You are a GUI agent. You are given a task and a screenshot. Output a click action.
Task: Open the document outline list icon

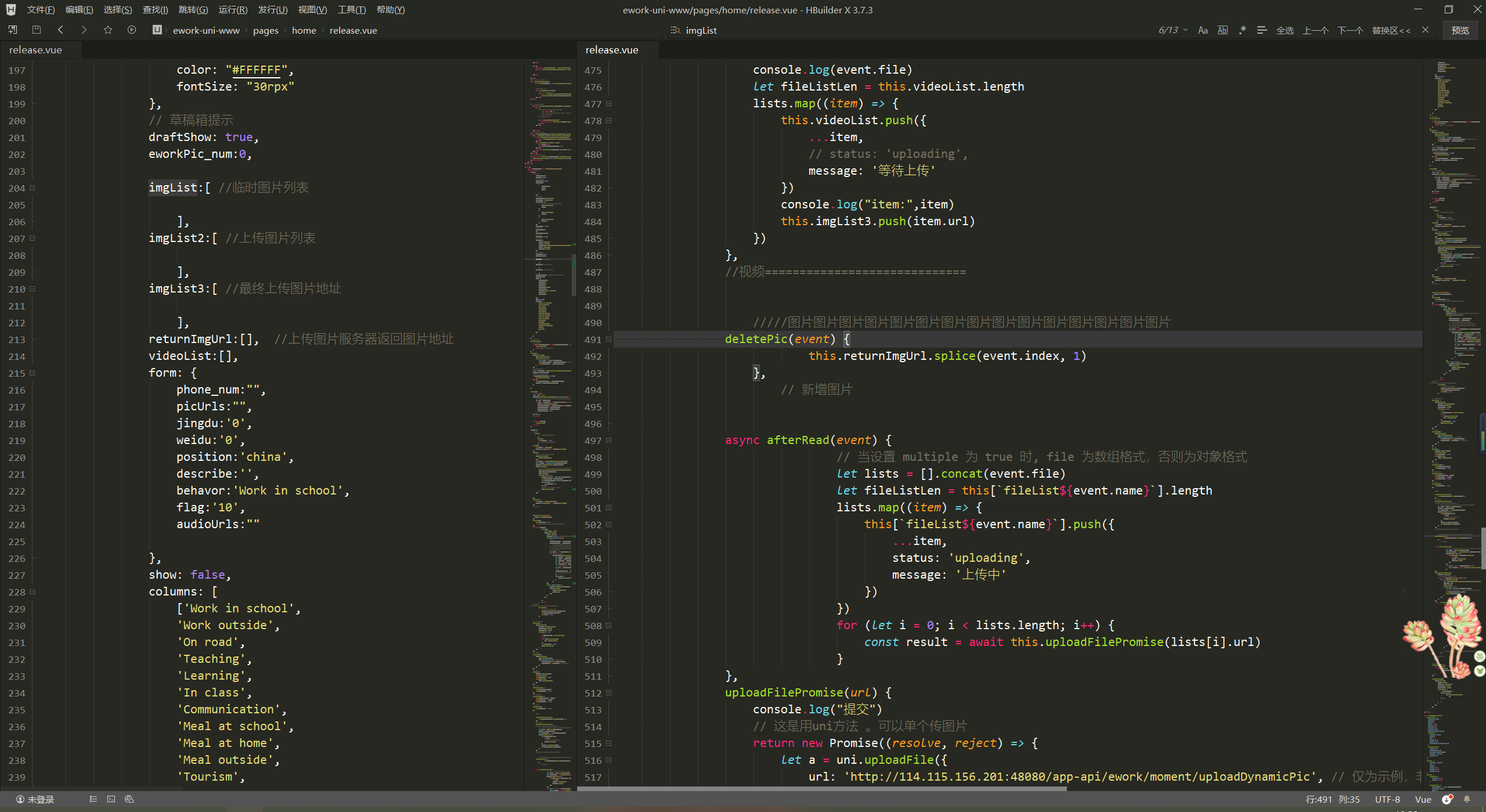pyautogui.click(x=93, y=799)
